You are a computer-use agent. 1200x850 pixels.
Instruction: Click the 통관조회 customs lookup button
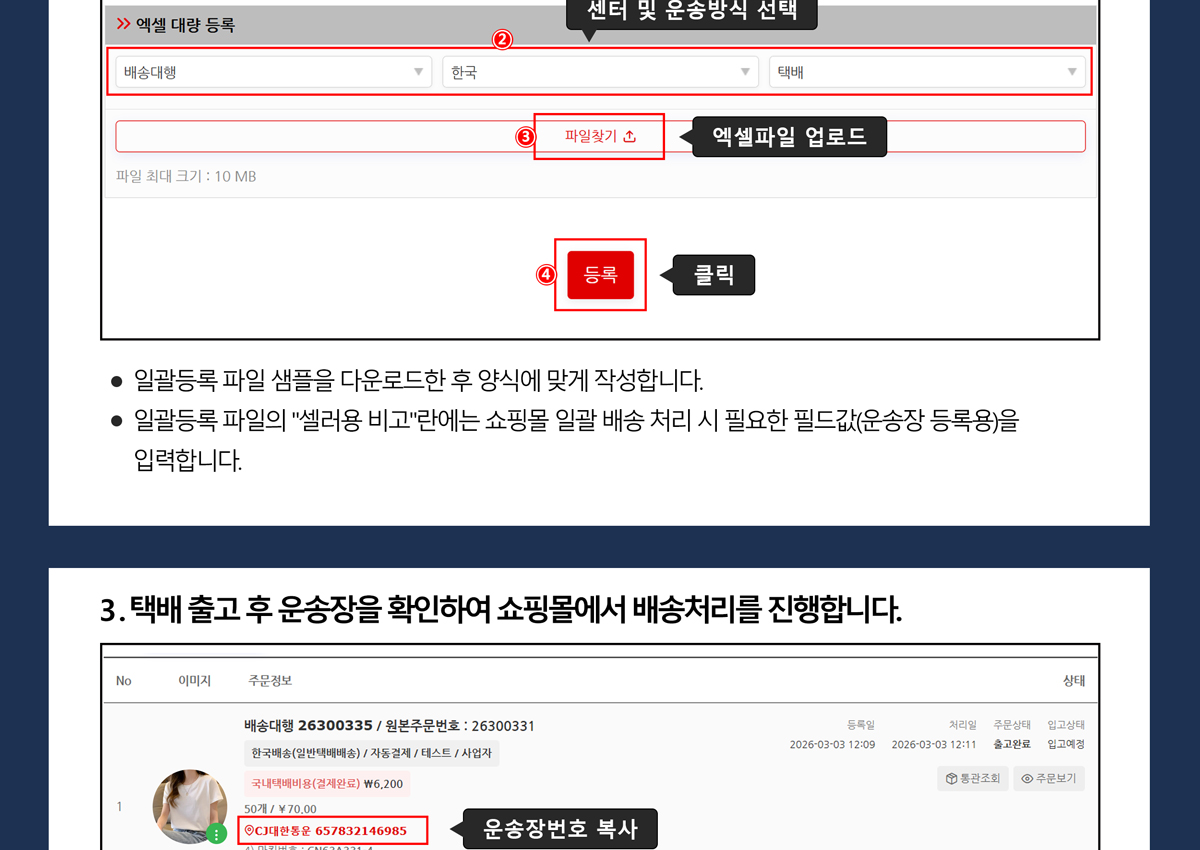coord(972,779)
